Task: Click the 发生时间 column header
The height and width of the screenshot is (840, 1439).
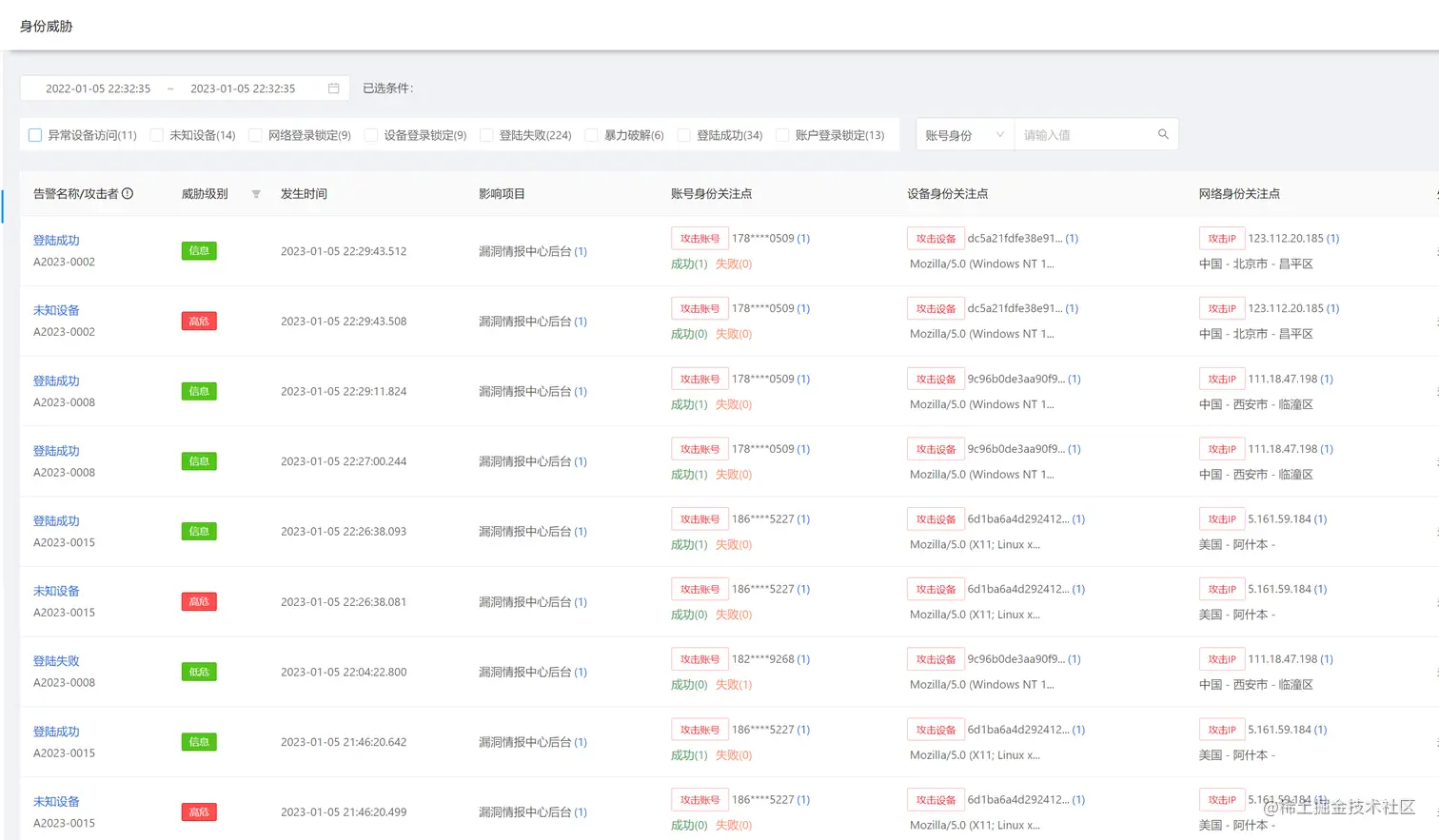Action: tap(304, 194)
